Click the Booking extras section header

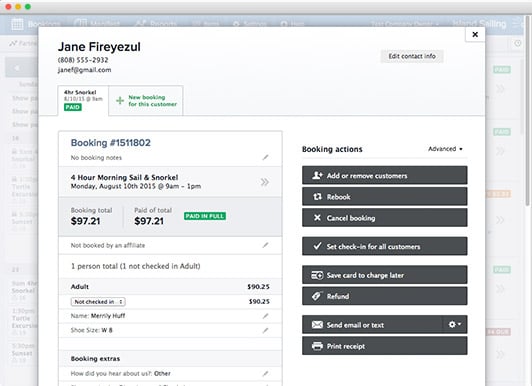170,359
